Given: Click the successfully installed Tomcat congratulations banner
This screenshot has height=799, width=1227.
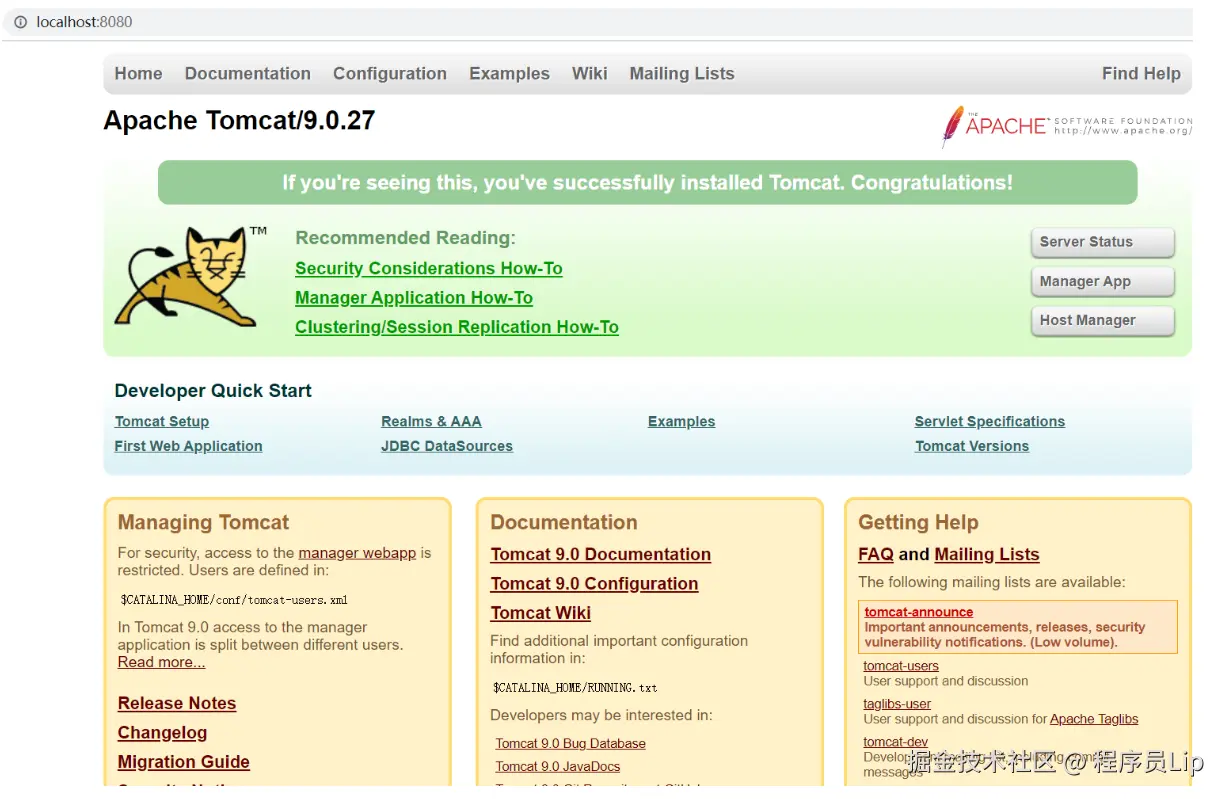Looking at the screenshot, I should point(647,183).
